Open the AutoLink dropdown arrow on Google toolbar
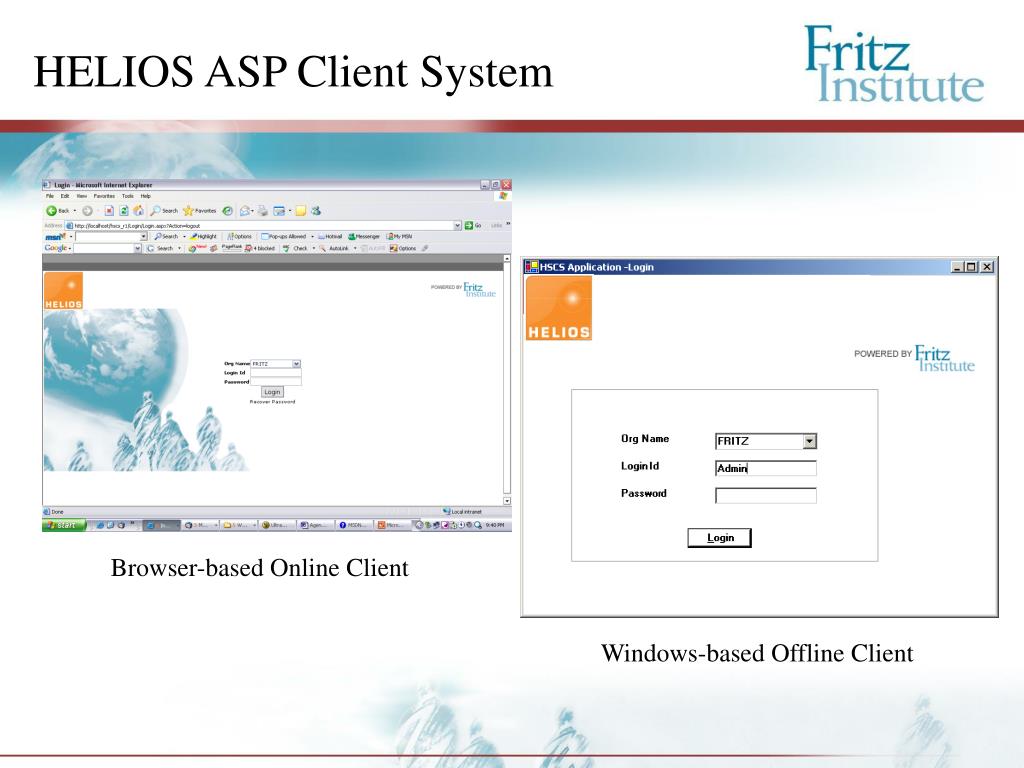The width and height of the screenshot is (1024, 768). (x=355, y=248)
